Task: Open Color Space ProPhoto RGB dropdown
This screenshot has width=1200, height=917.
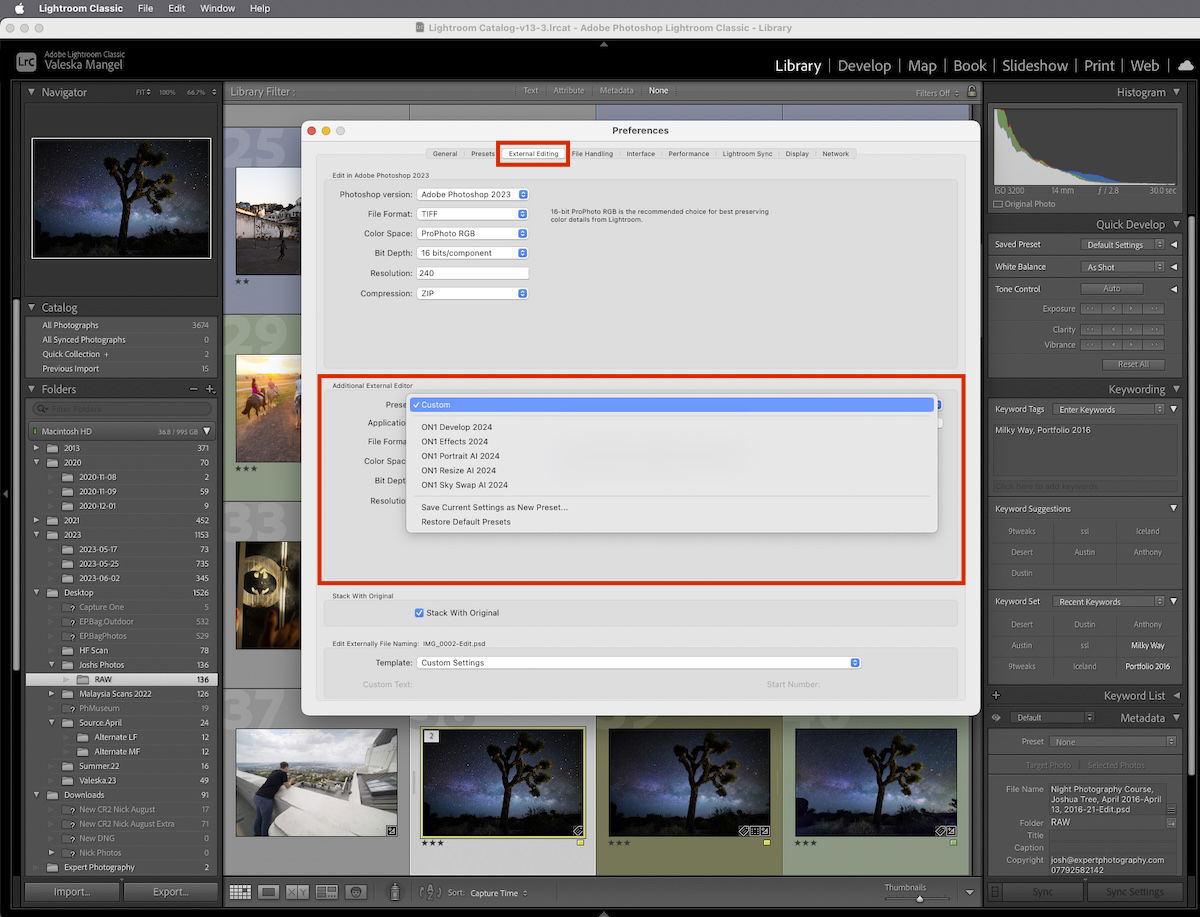Action: pos(472,233)
